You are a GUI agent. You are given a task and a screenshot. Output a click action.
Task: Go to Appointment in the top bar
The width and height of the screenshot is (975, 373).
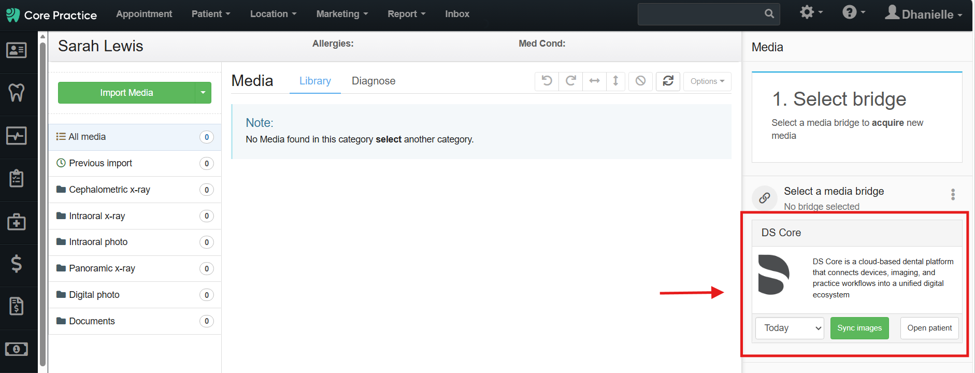[x=144, y=14]
